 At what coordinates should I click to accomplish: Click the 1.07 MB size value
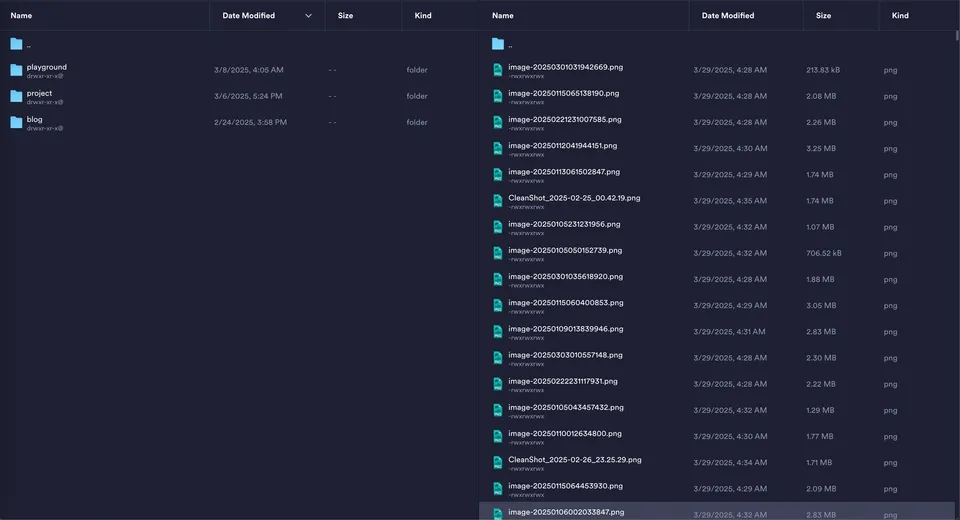[x=820, y=227]
